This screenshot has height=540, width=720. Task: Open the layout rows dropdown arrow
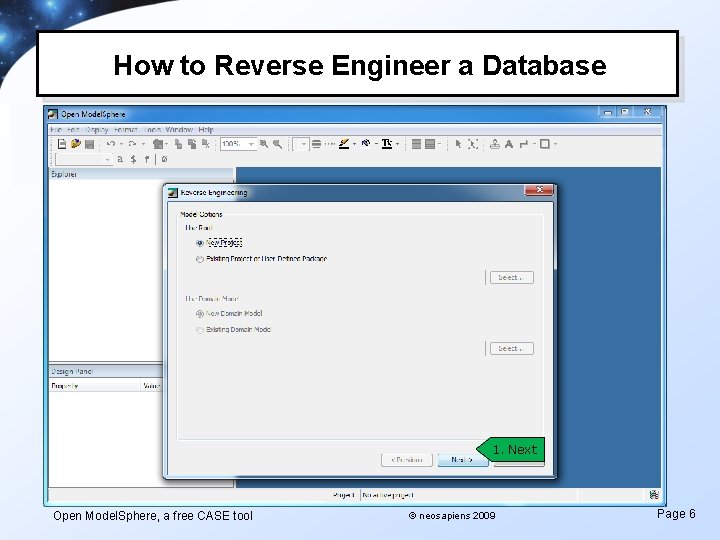tap(439, 144)
